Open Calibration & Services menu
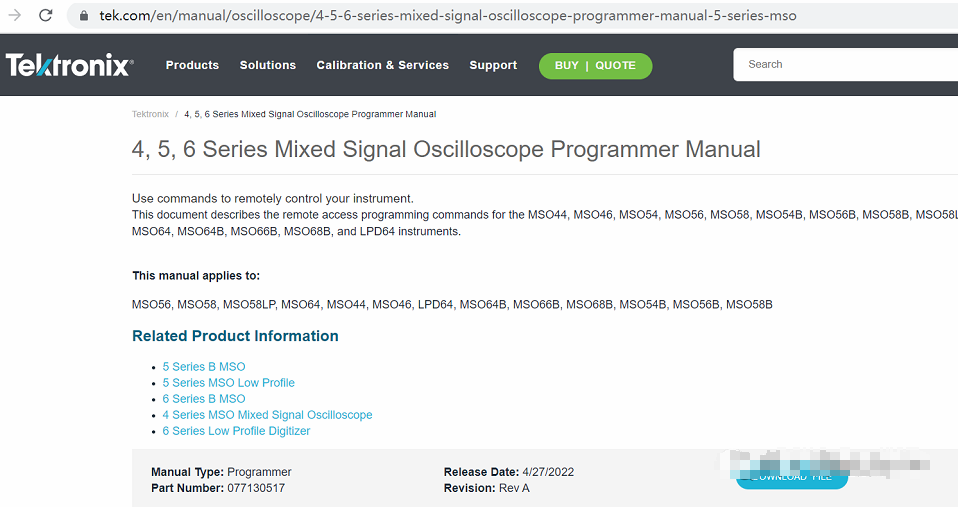The height and width of the screenshot is (507, 958). click(x=382, y=65)
